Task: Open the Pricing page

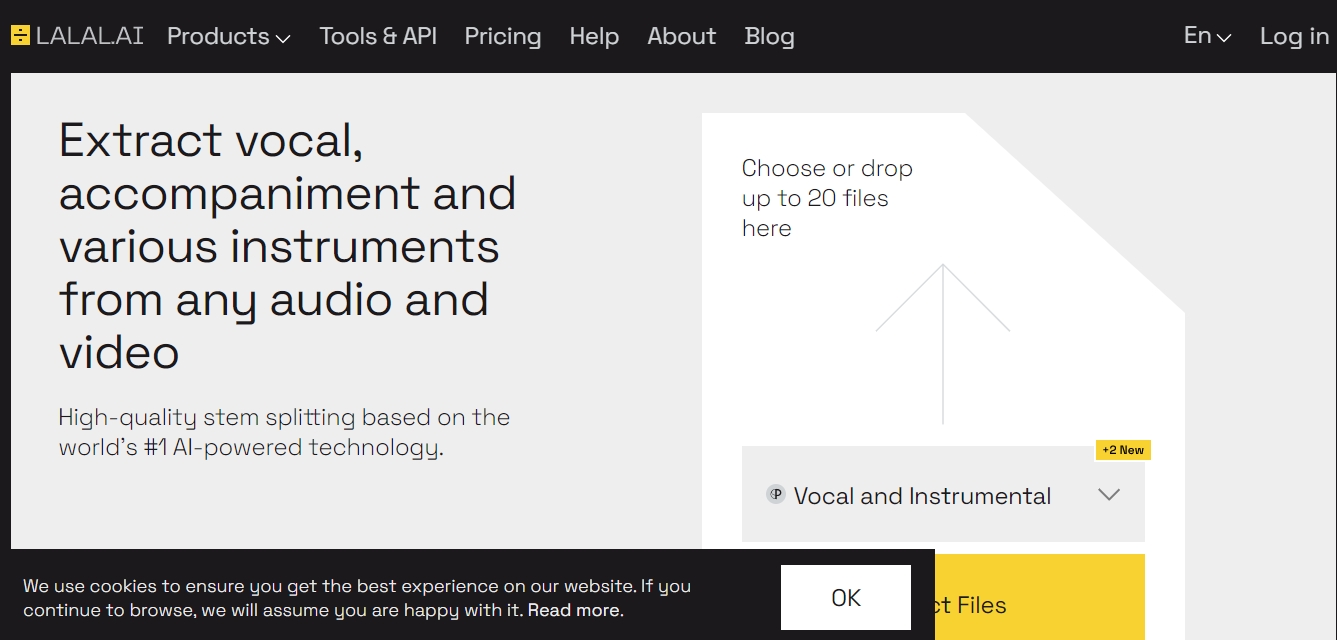Action: (503, 37)
